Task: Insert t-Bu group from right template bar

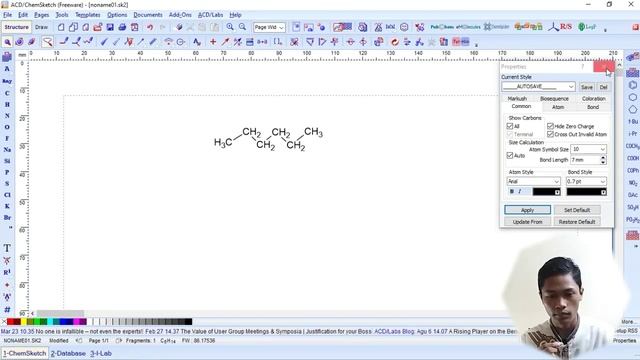Action: click(x=633, y=122)
